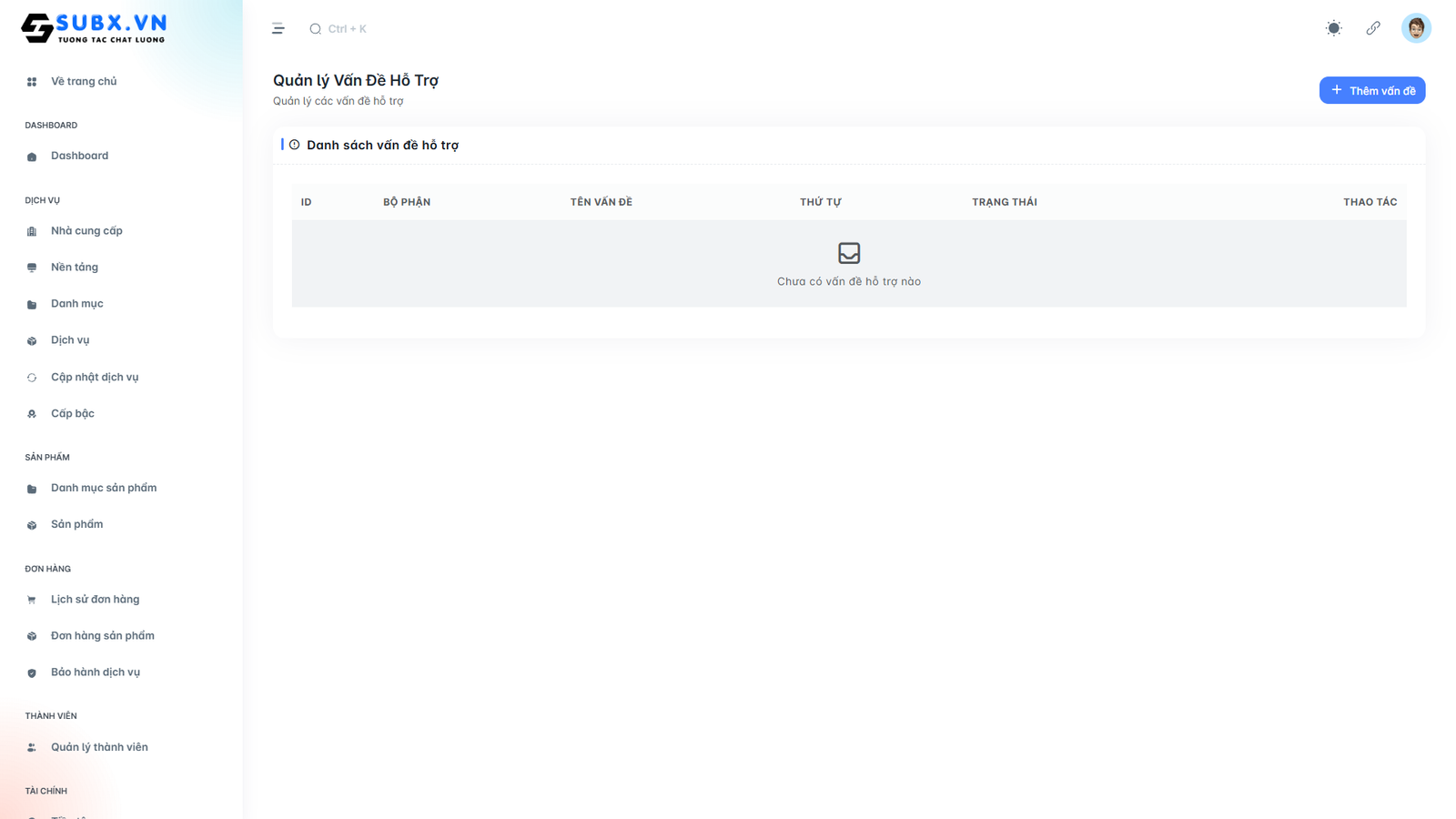The width and height of the screenshot is (1456, 819).
Task: Click the Thêm vấn đề button
Action: (1371, 90)
